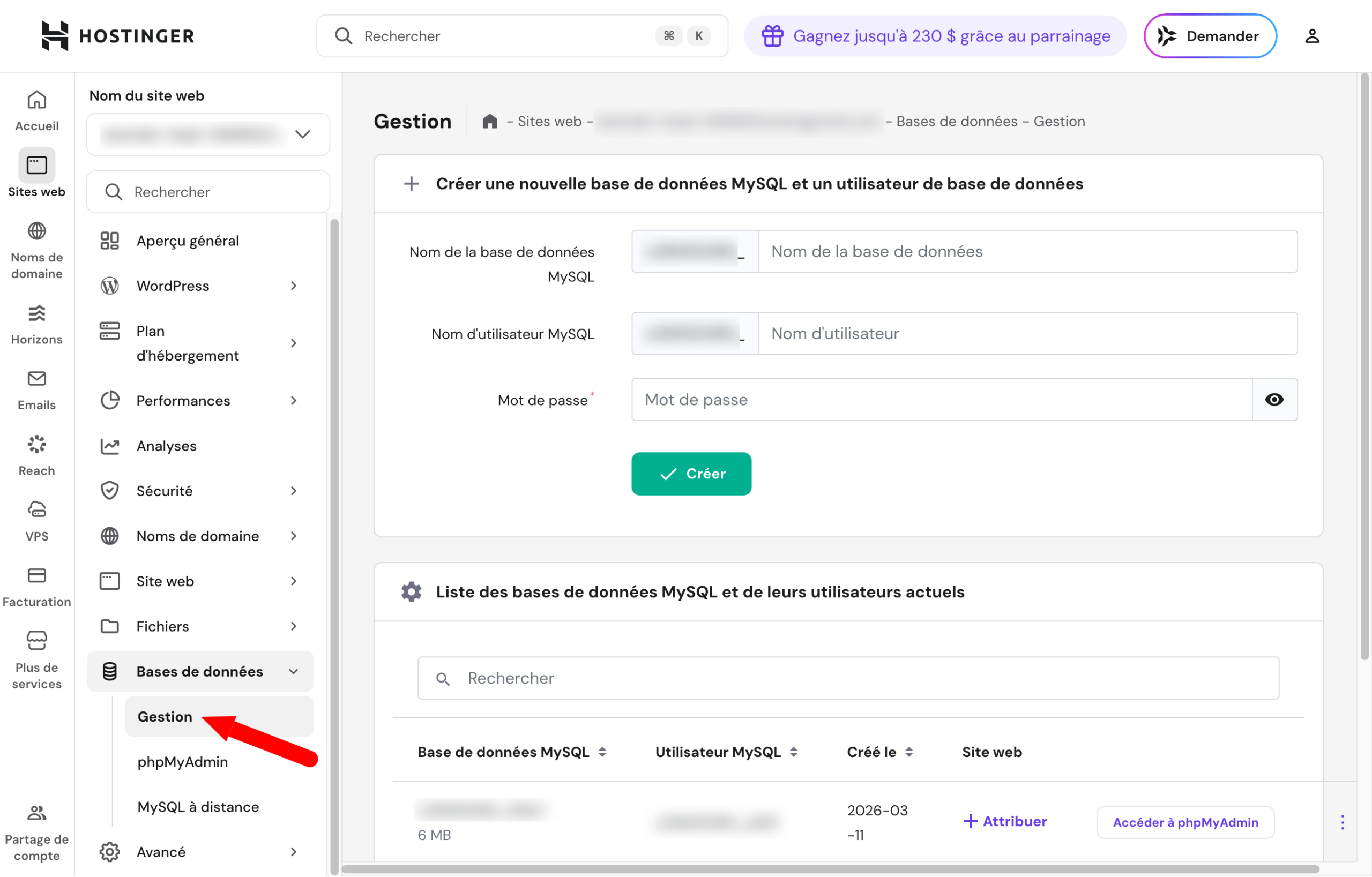The image size is (1372, 877).
Task: Open the Emails section
Action: (36, 391)
